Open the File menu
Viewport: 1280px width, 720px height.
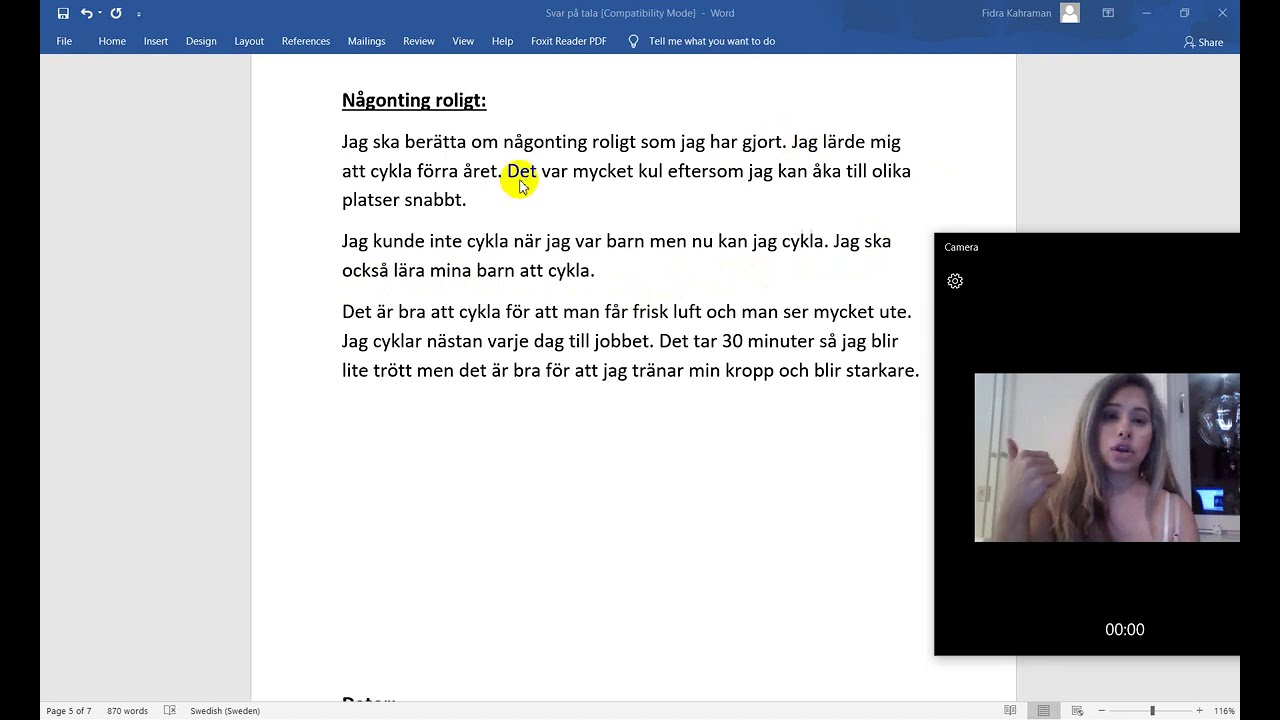[64, 41]
